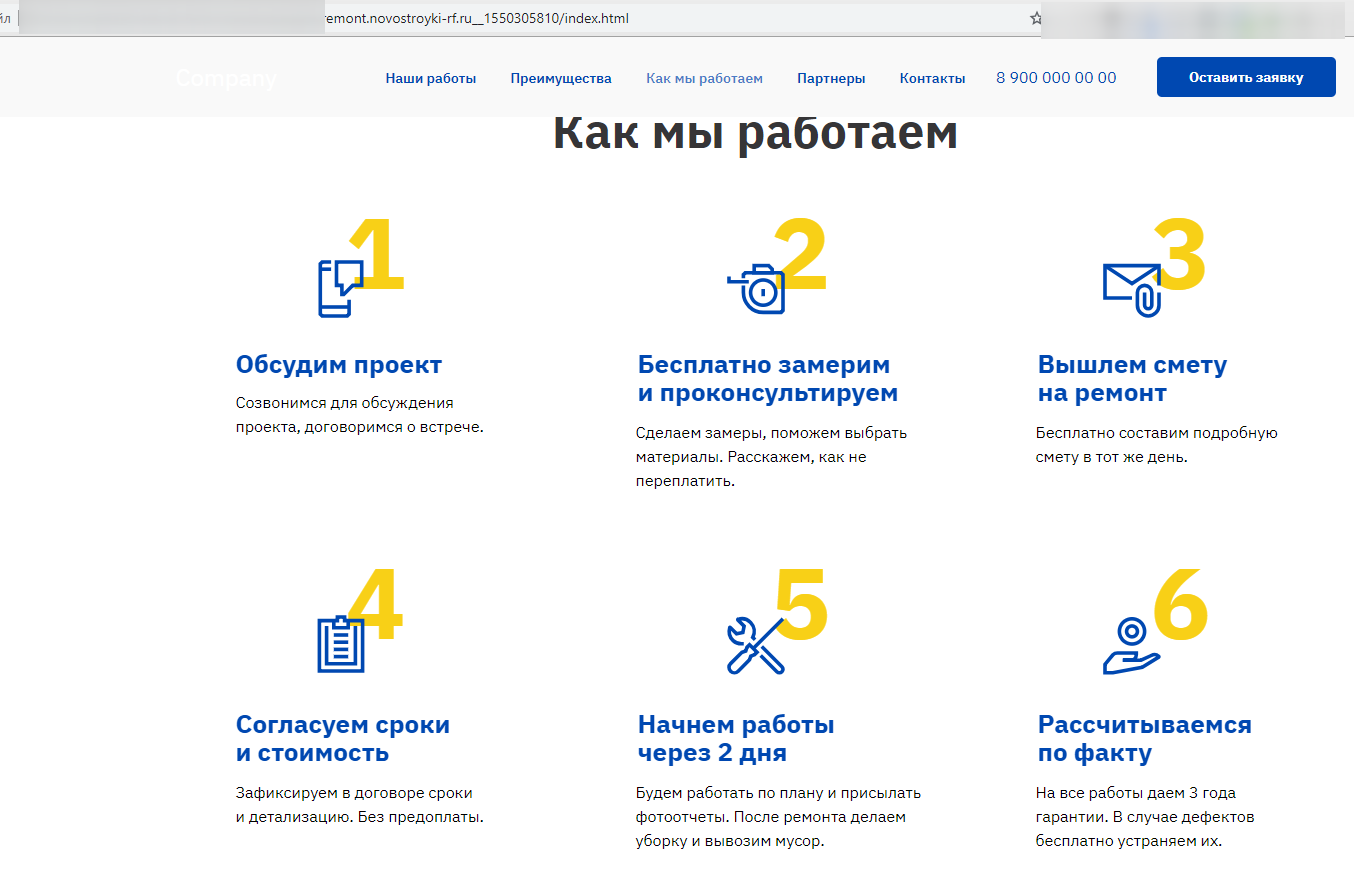Click the Company logo in the header
1354x878 pixels.
[x=226, y=78]
